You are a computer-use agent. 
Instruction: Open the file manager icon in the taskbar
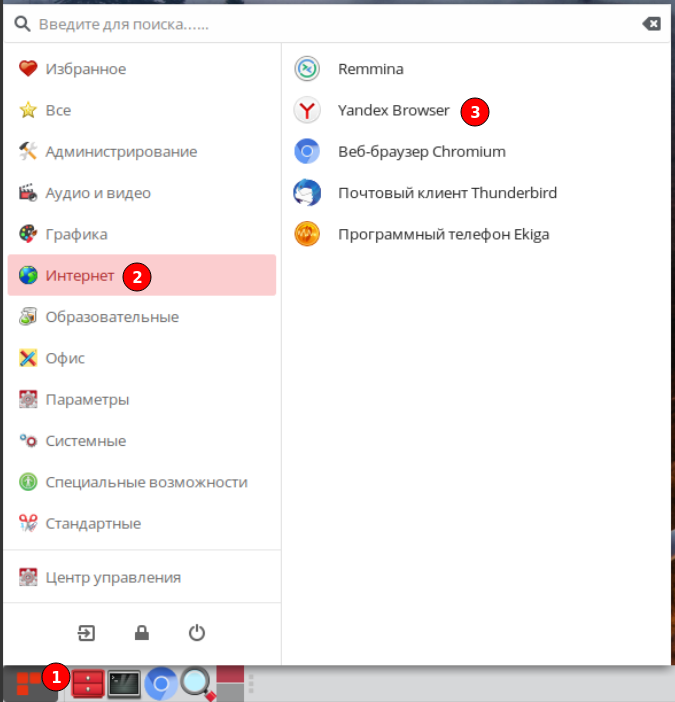[x=88, y=684]
